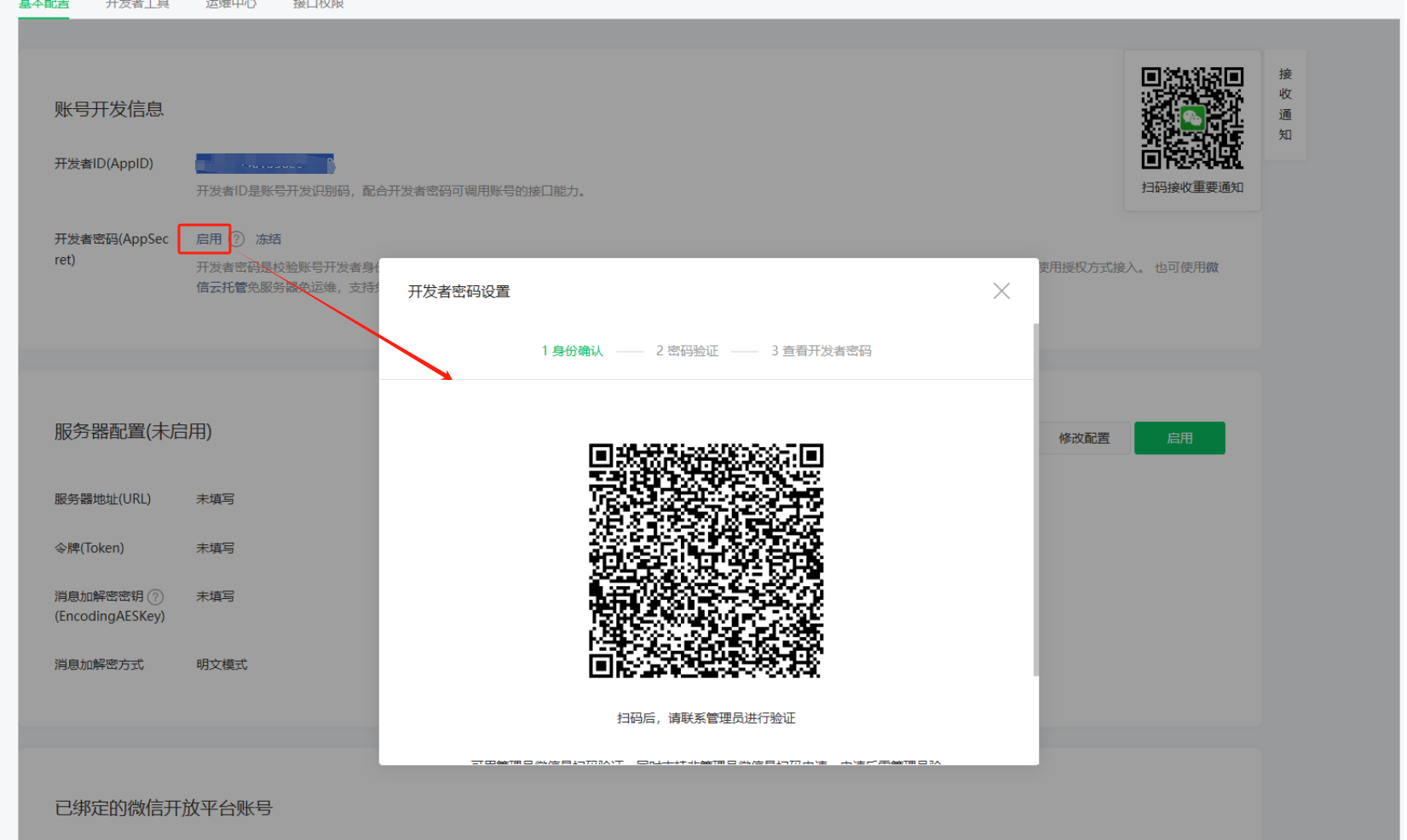Go to the 接口权限 tab
Viewport: 1407px width, 840px height.
[x=318, y=5]
